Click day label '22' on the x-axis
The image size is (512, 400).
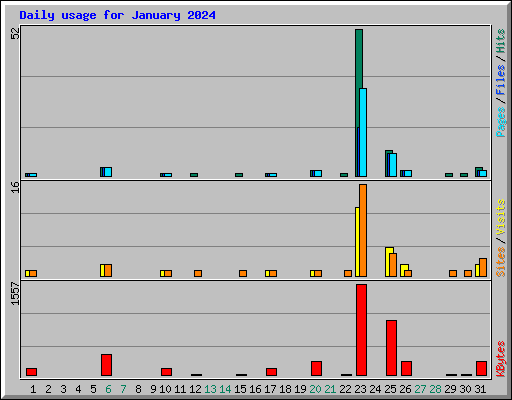pyautogui.click(x=345, y=389)
